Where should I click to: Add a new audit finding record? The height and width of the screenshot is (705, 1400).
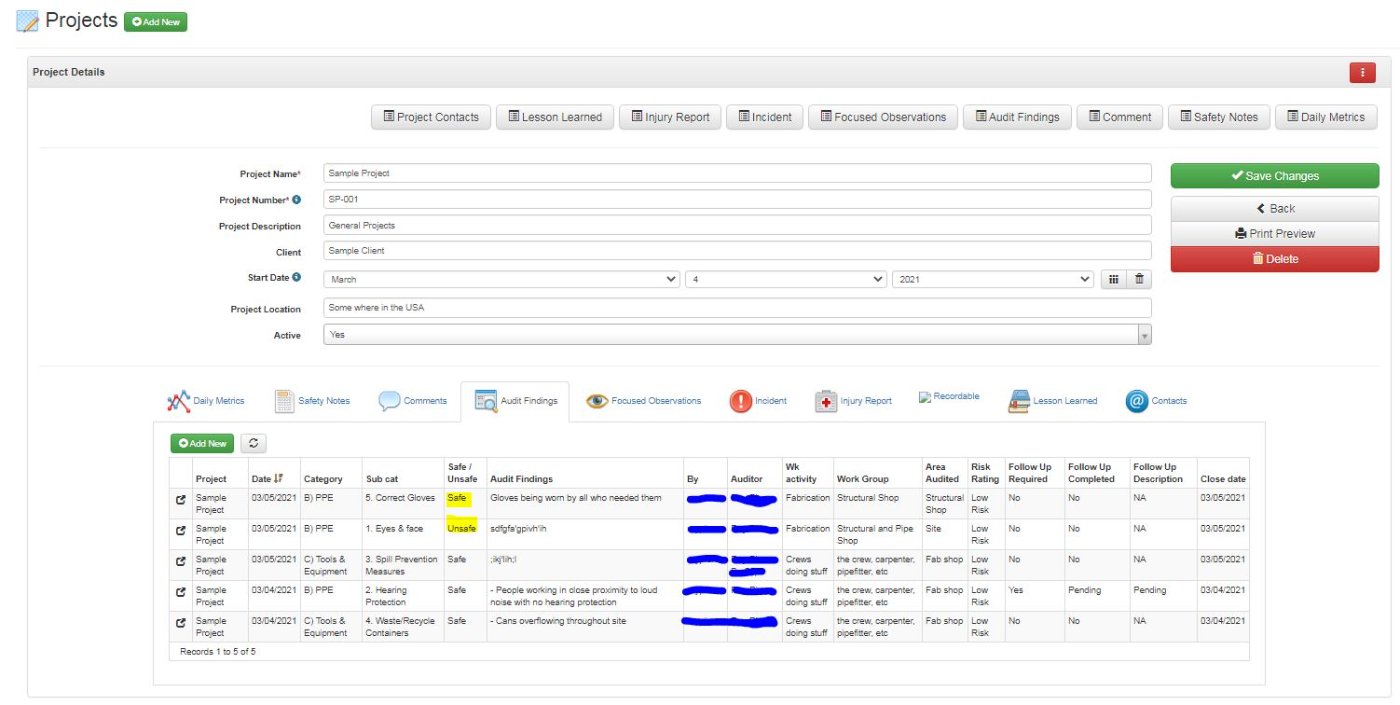203,443
